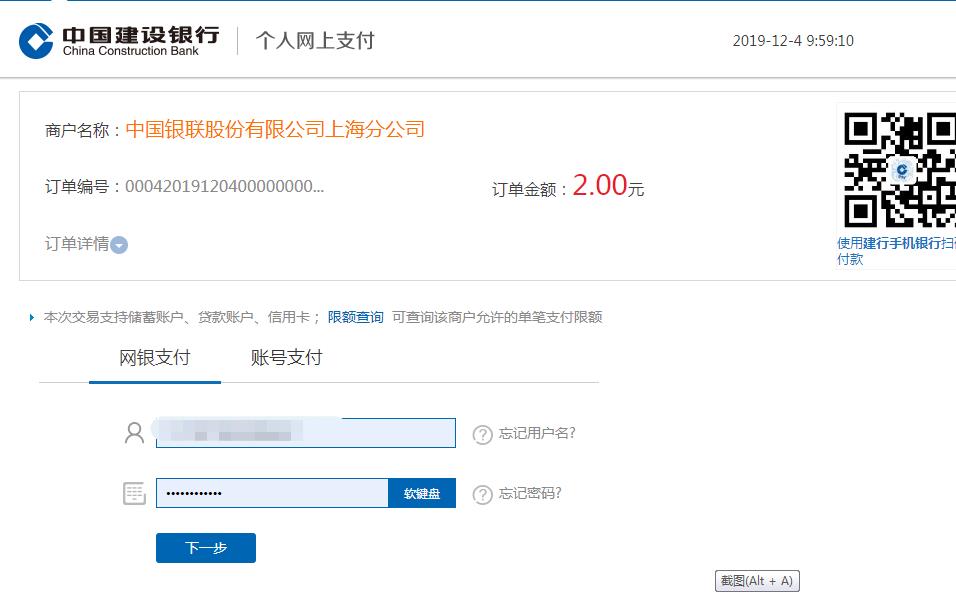Click the keypad icon beside password field

click(x=134, y=493)
